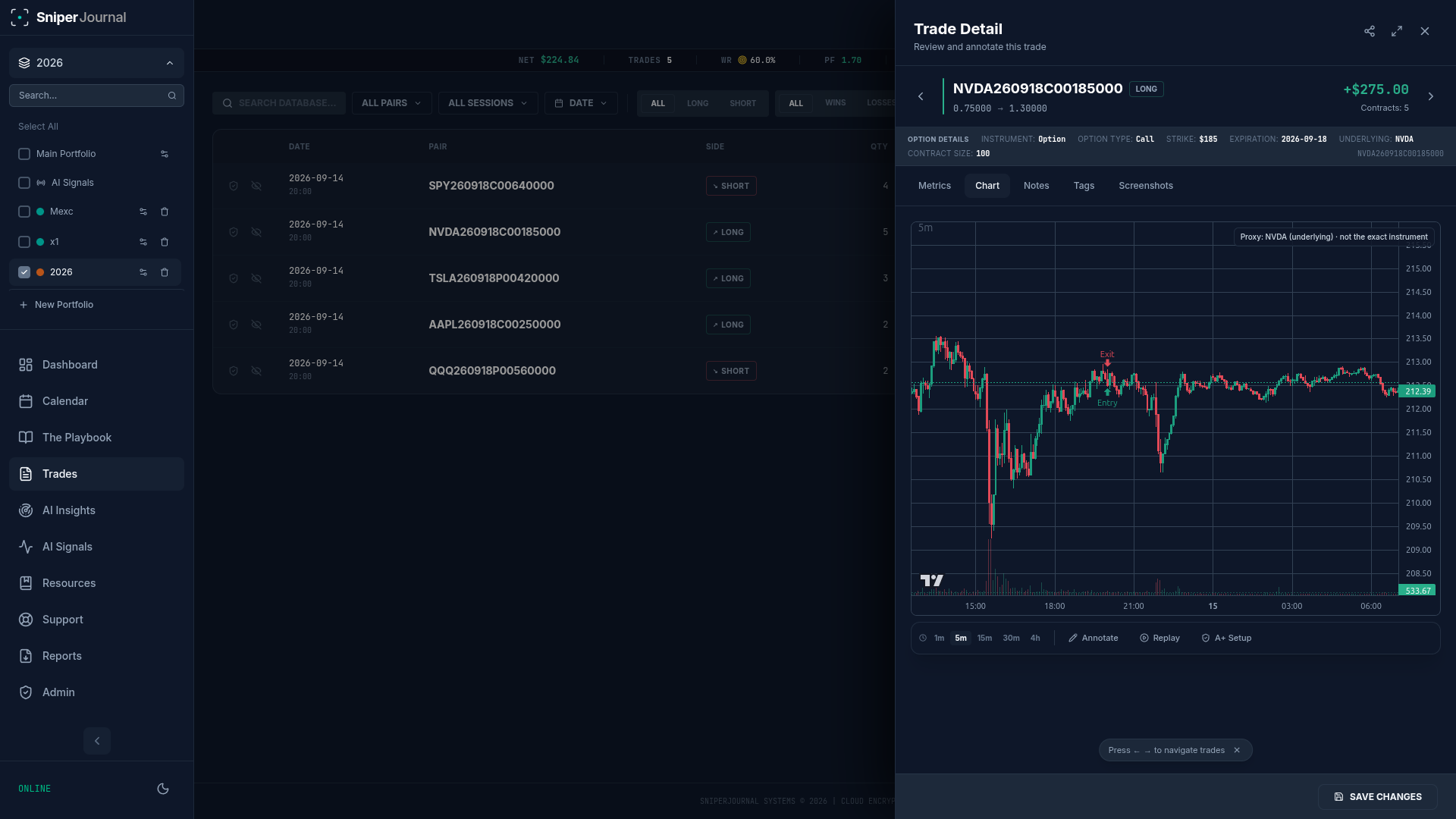This screenshot has width=1456, height=819.
Task: Share this trade via share icon
Action: point(1370,31)
